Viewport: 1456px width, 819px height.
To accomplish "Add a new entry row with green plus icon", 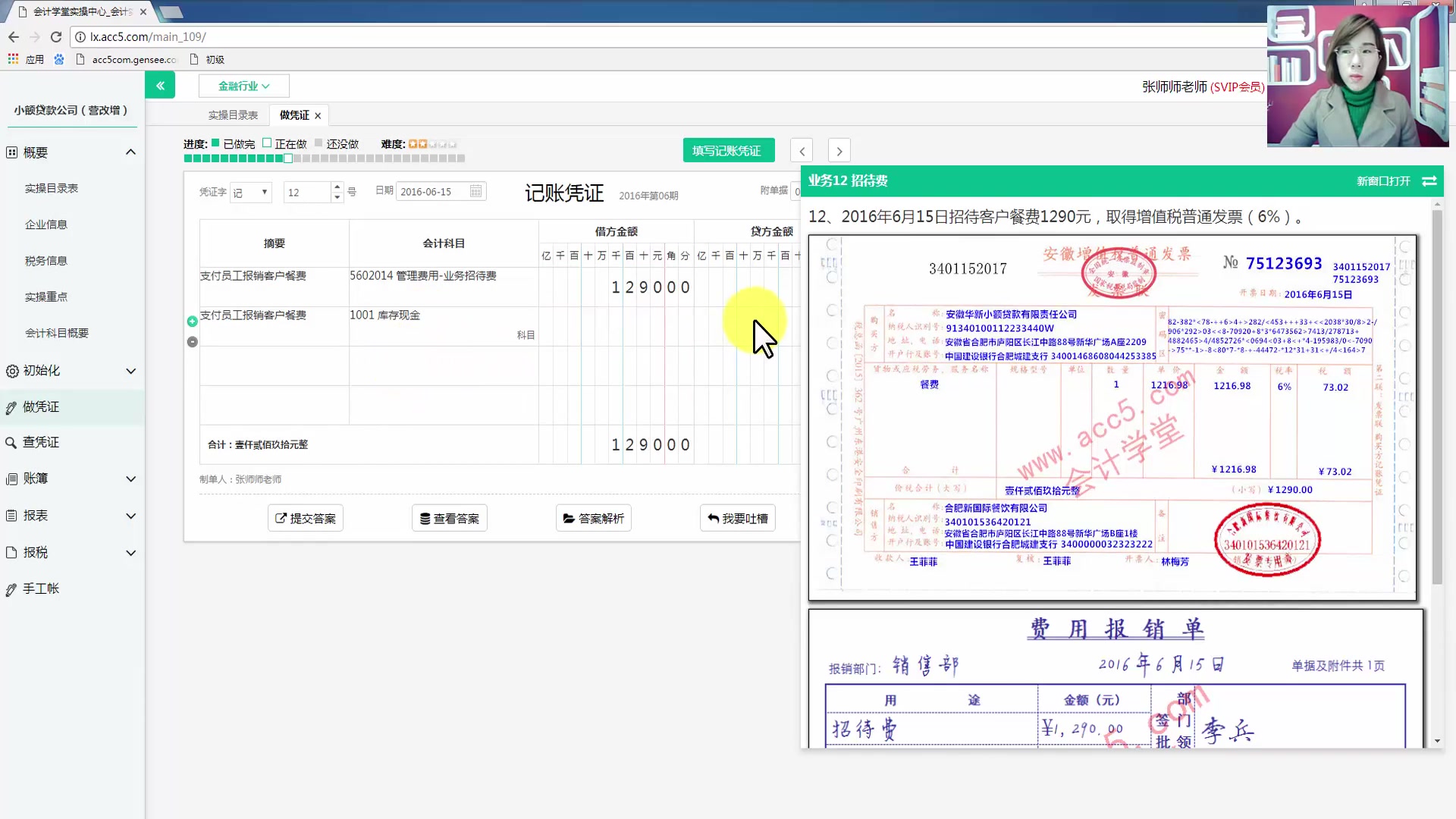I will coord(192,322).
